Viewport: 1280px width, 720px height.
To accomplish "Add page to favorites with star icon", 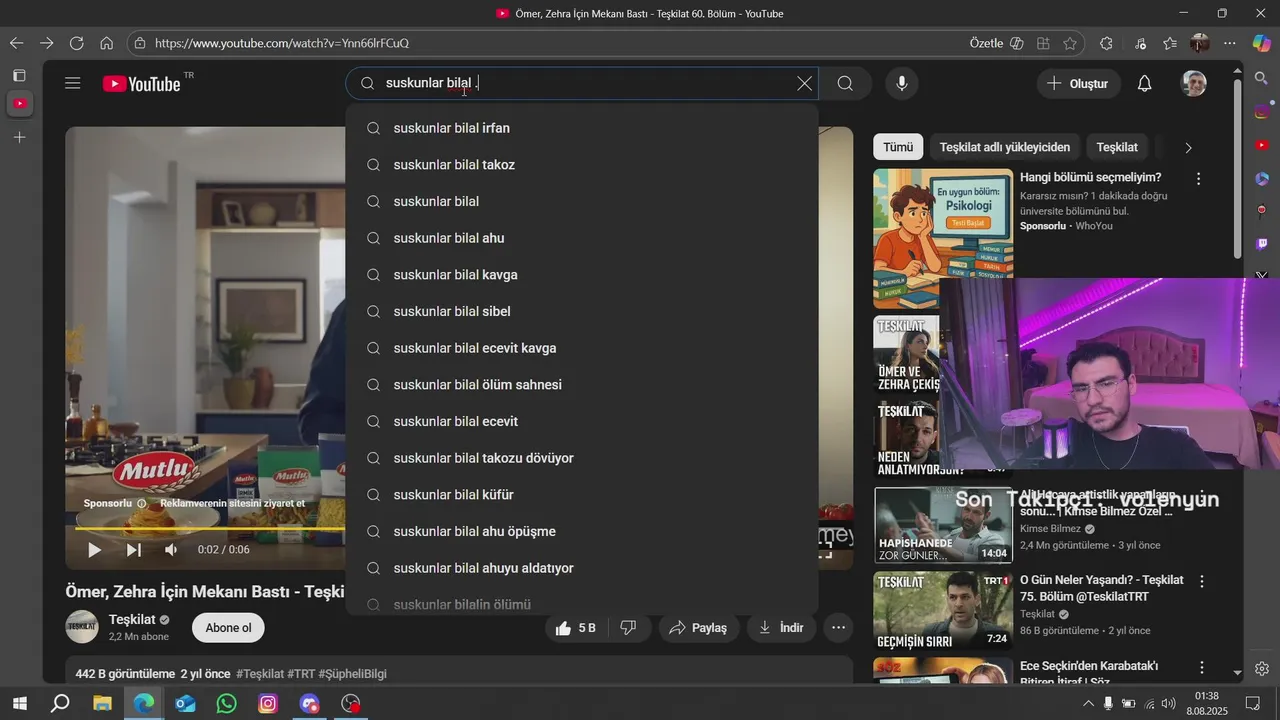I will (1070, 43).
